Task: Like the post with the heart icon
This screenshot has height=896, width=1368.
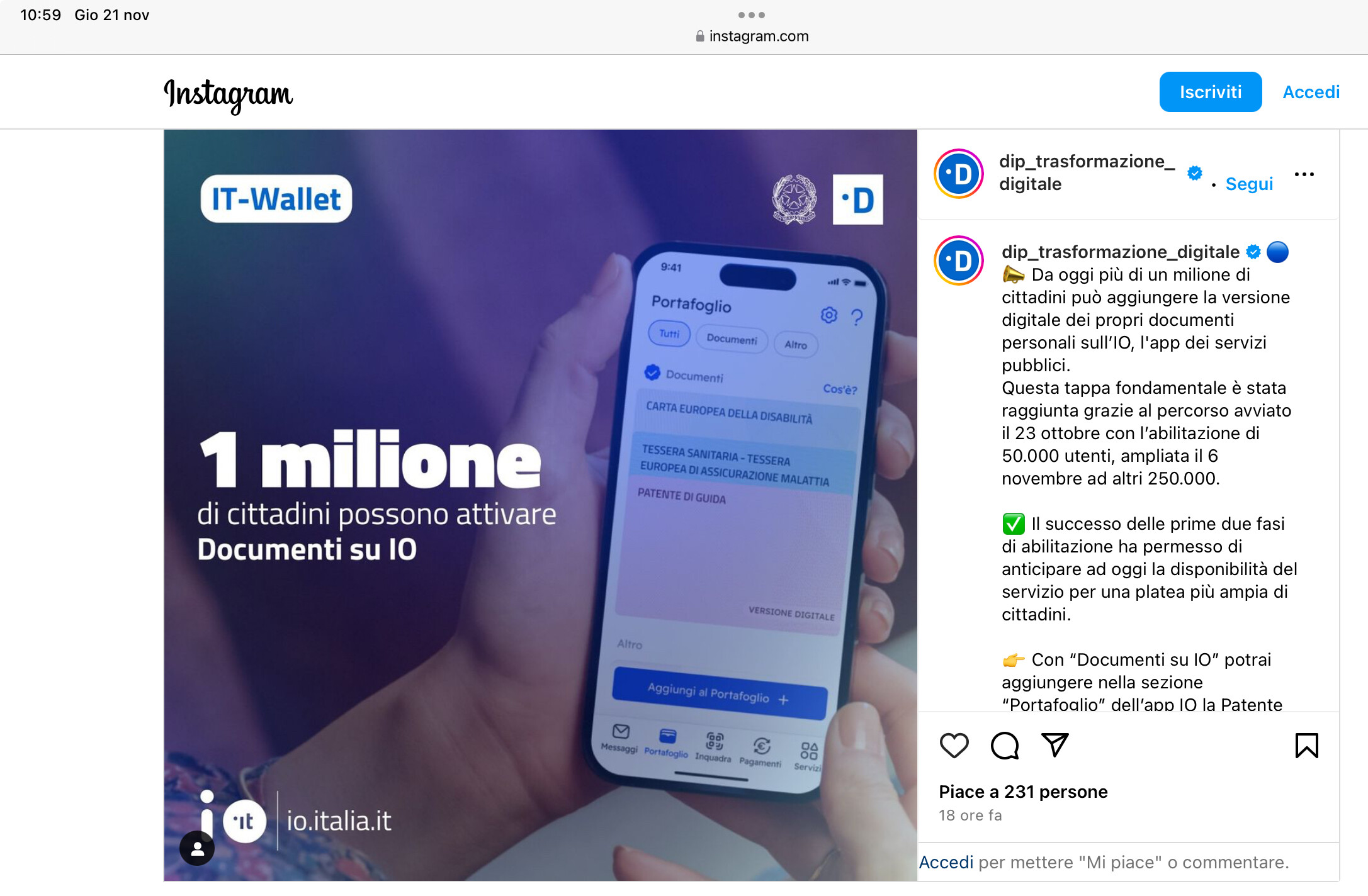Action: click(954, 746)
